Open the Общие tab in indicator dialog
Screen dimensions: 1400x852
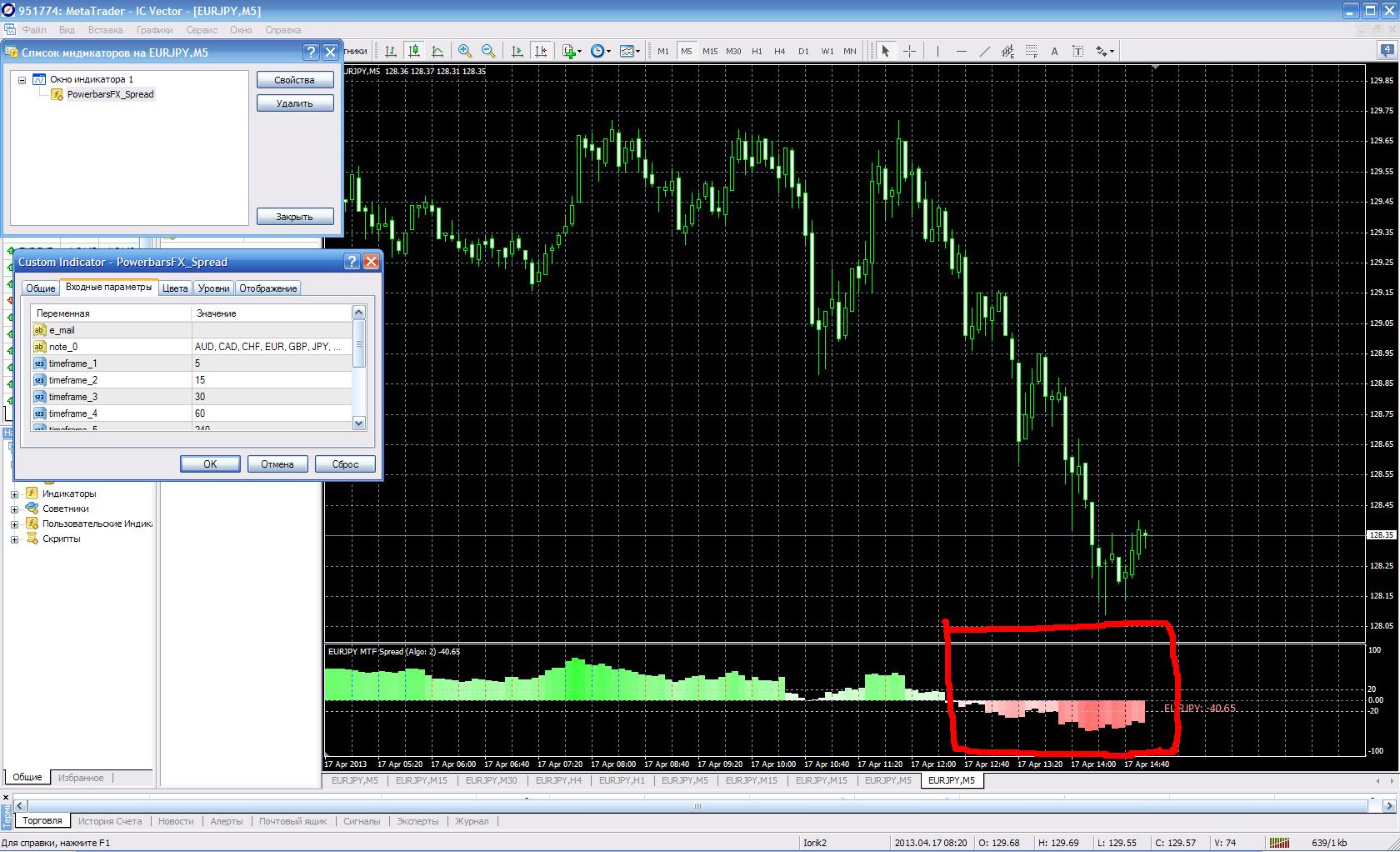(40, 288)
